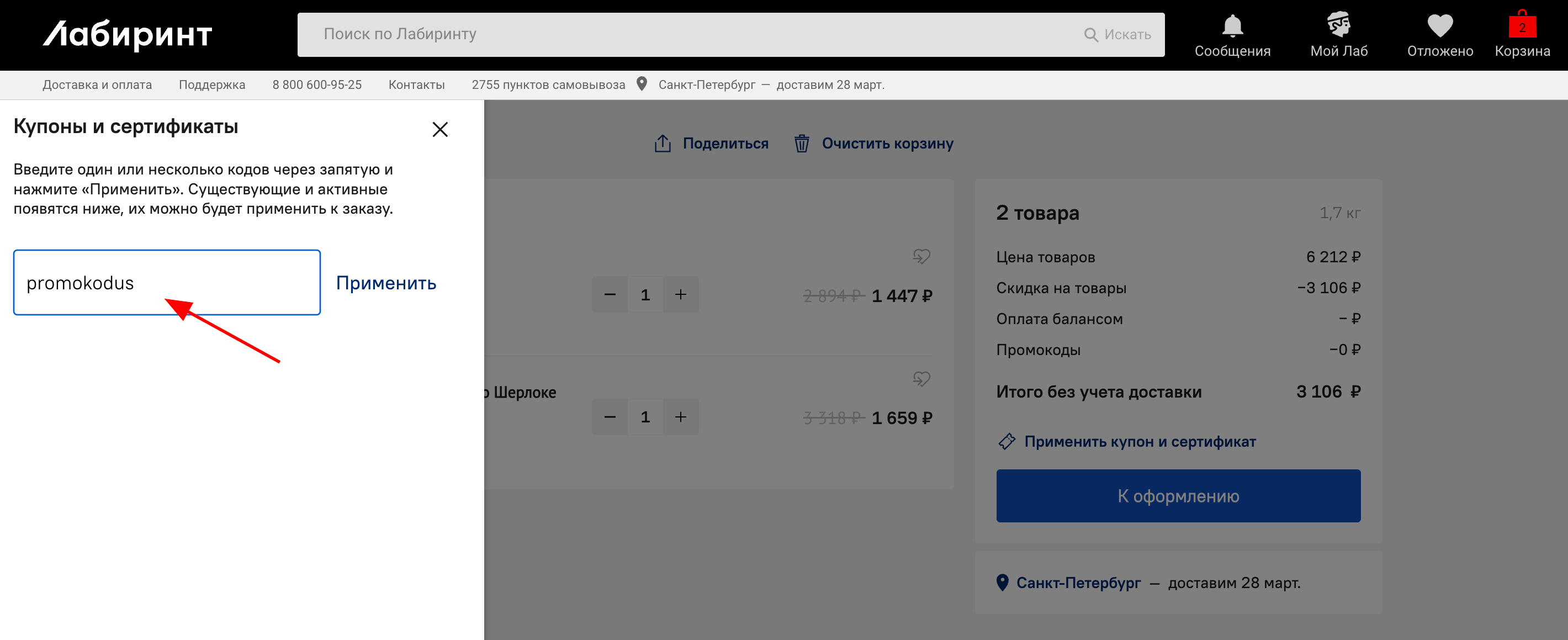Image resolution: width=1568 pixels, height=640 pixels.
Task: Increase quantity of the first book
Action: pos(681,294)
